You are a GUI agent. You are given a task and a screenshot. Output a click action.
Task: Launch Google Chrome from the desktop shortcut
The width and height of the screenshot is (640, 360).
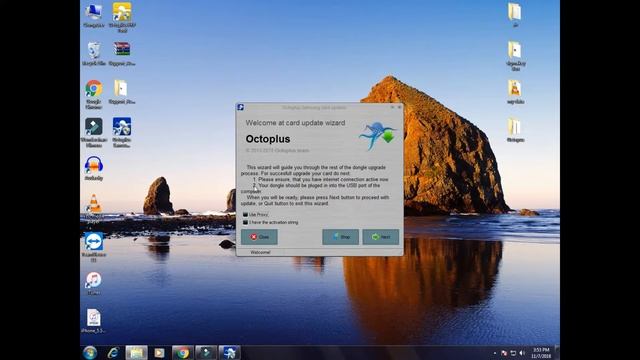pyautogui.click(x=93, y=94)
